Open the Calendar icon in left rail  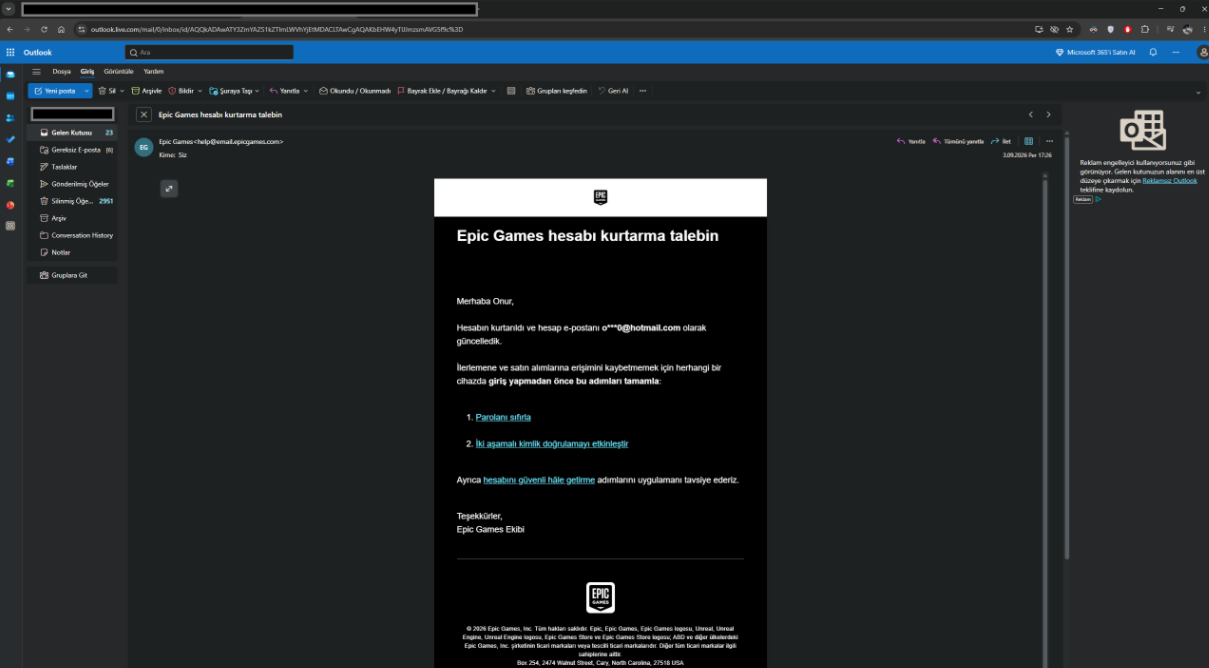(10, 96)
